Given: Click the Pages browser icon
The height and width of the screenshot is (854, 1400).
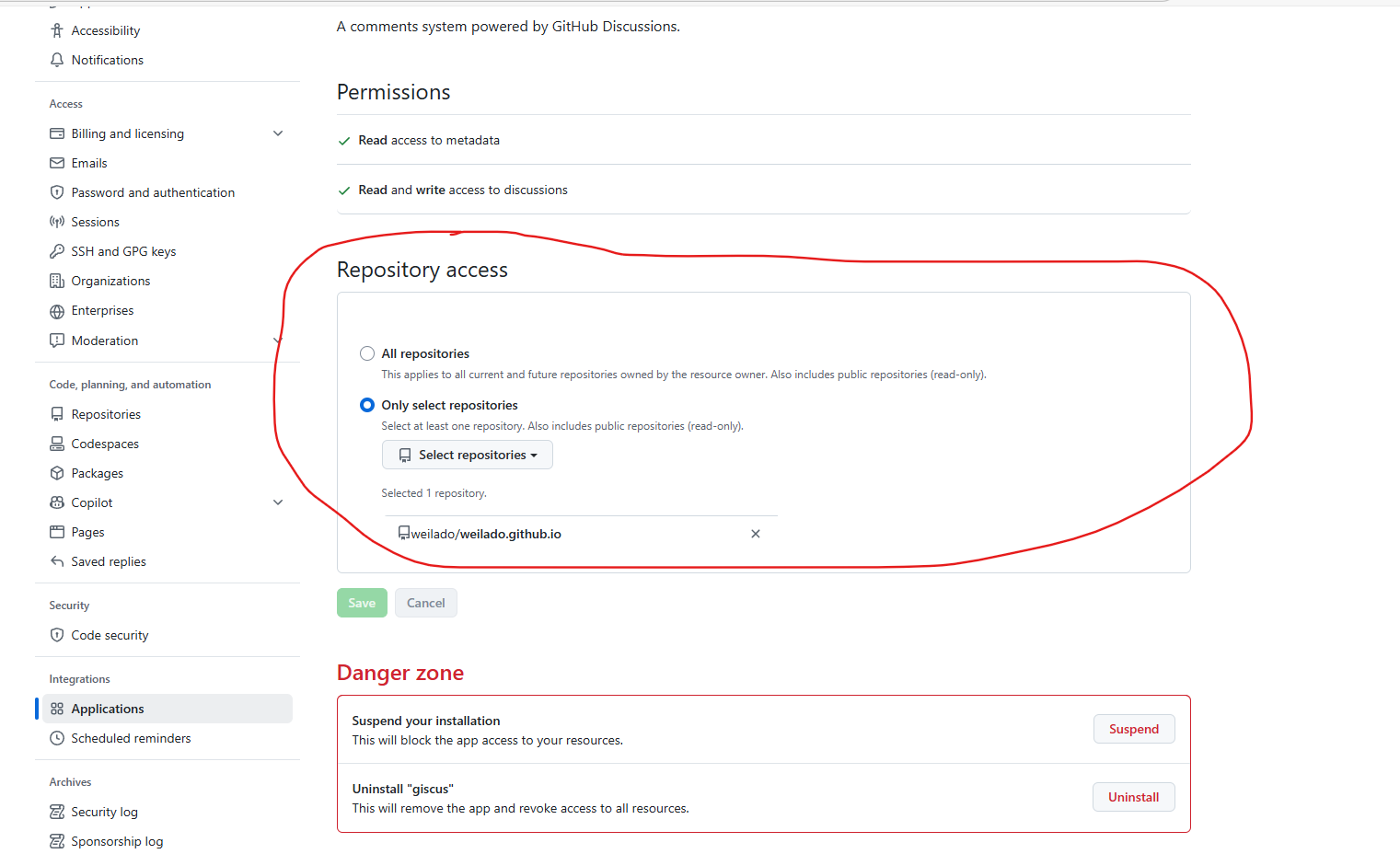Looking at the screenshot, I should click(57, 532).
